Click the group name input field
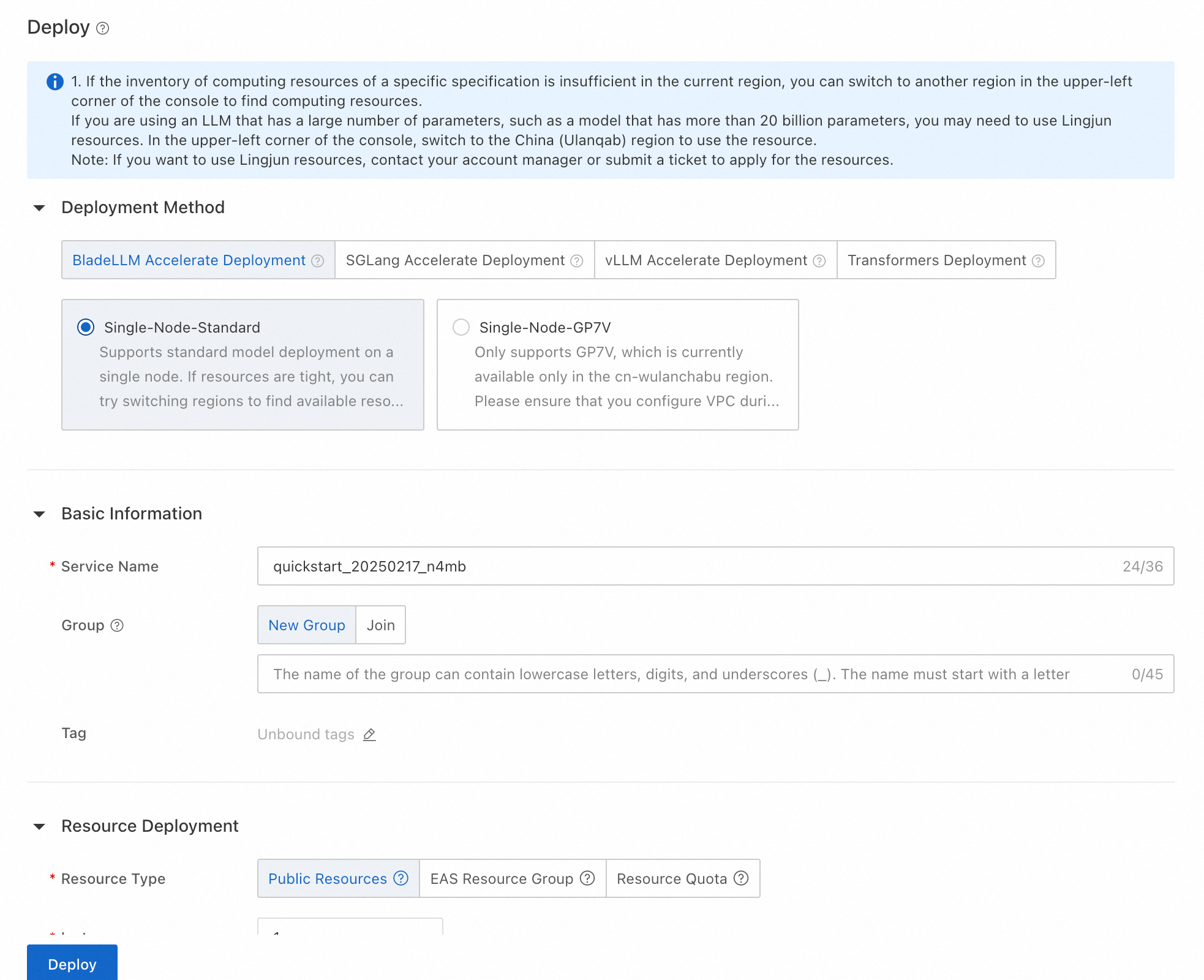This screenshot has width=1204, height=980. coord(716,674)
